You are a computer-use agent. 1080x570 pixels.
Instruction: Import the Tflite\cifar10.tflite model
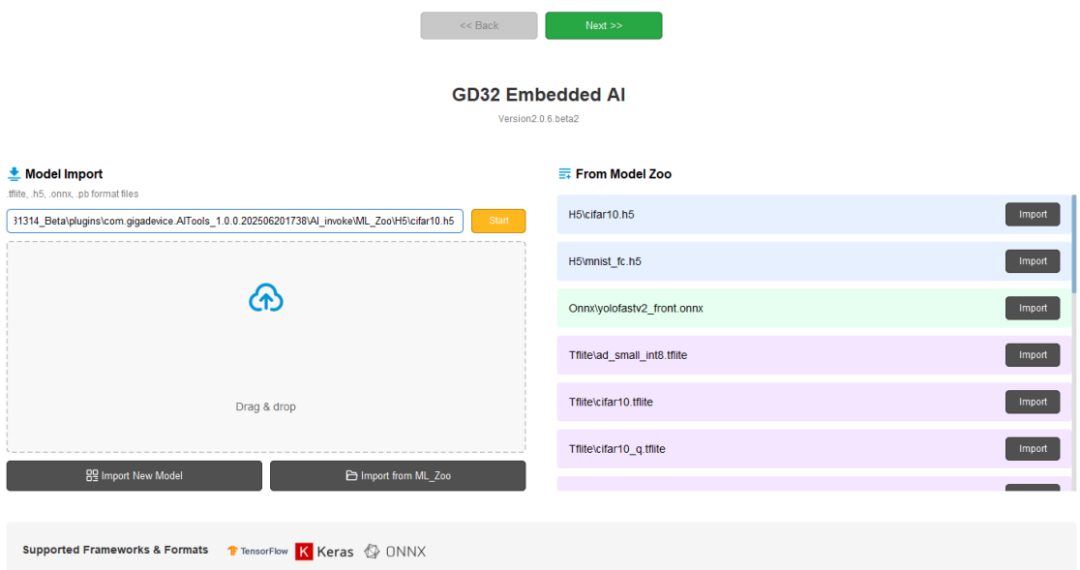(1032, 402)
